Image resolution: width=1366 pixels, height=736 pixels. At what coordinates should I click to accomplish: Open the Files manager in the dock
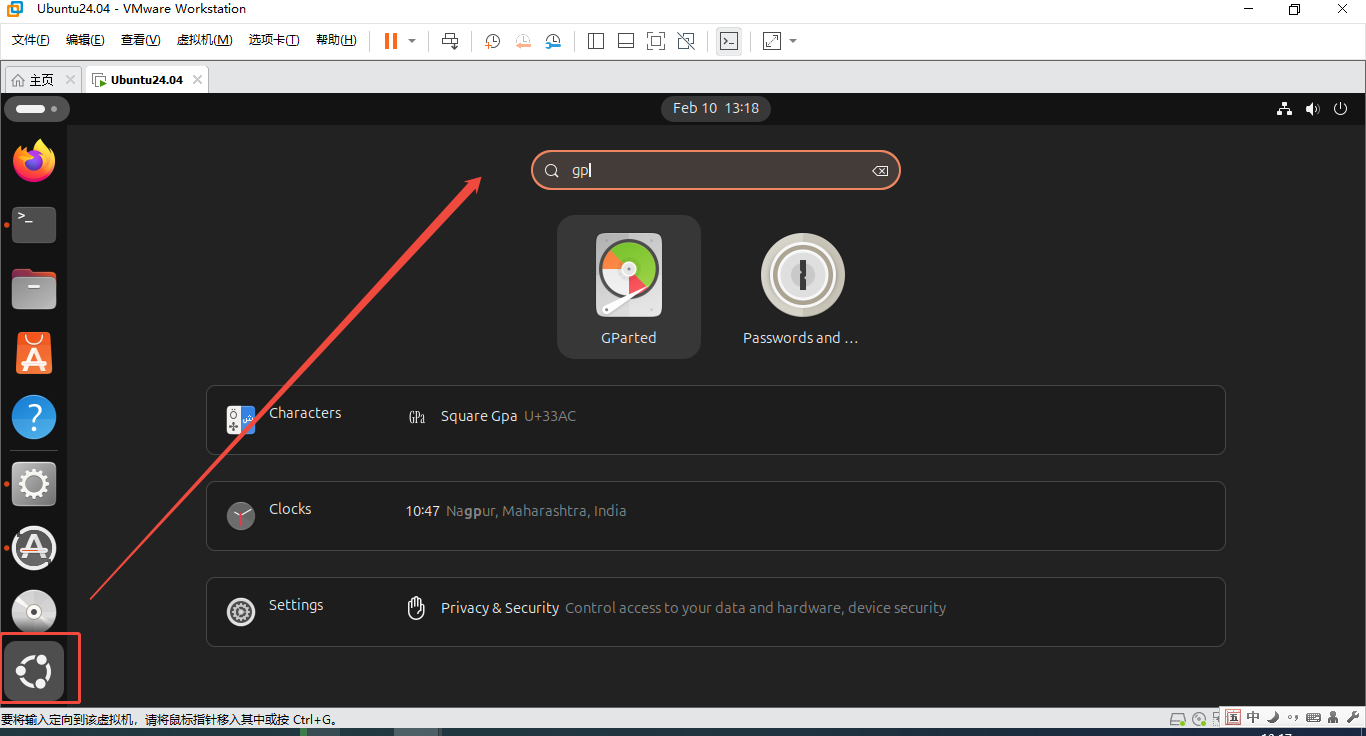tap(34, 289)
